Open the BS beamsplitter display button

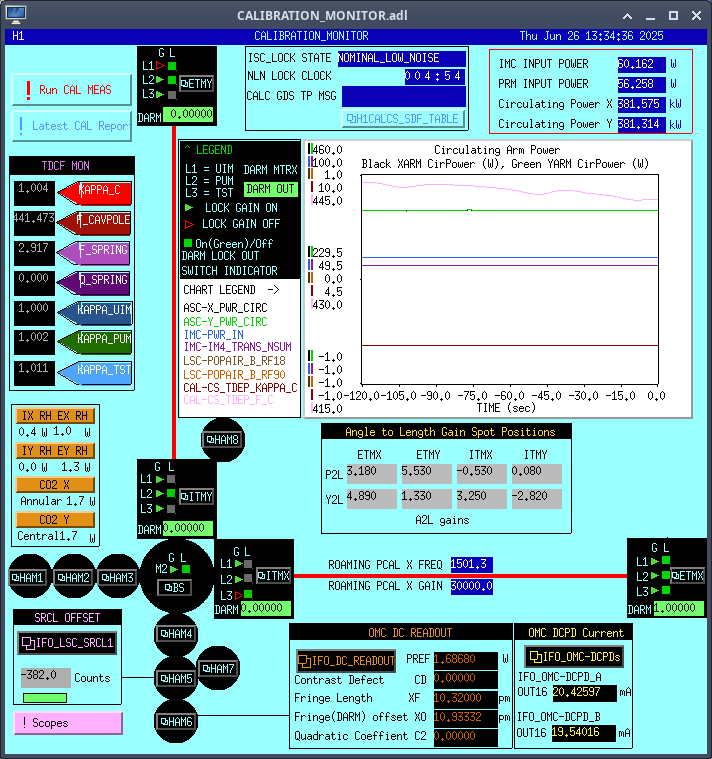[x=174, y=588]
